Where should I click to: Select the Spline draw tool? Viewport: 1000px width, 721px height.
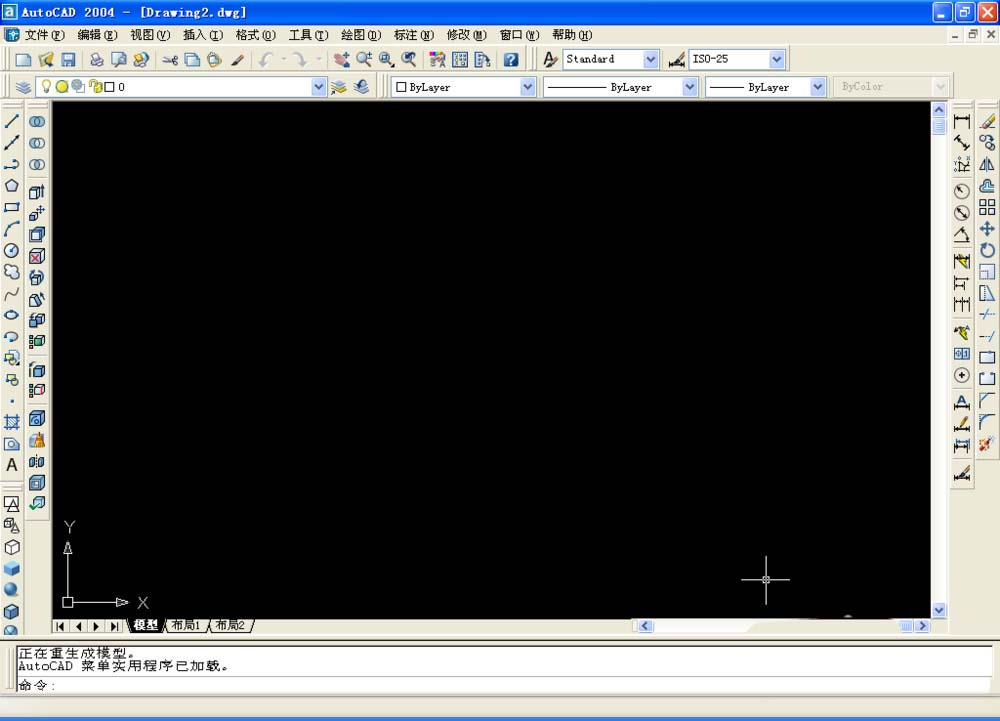(11, 294)
